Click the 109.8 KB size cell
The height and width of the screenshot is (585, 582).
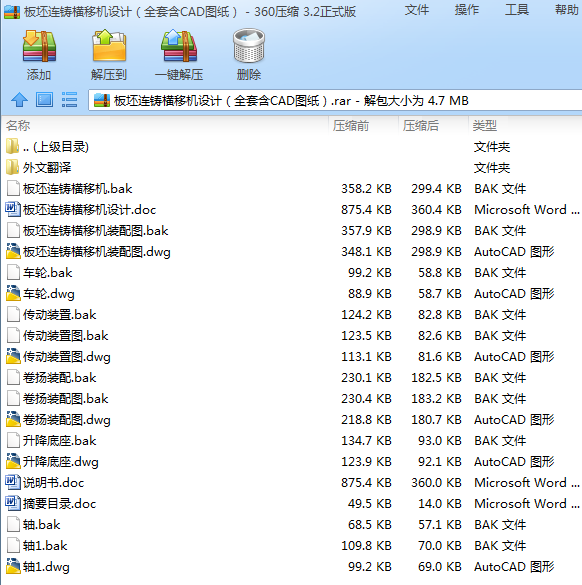366,546
